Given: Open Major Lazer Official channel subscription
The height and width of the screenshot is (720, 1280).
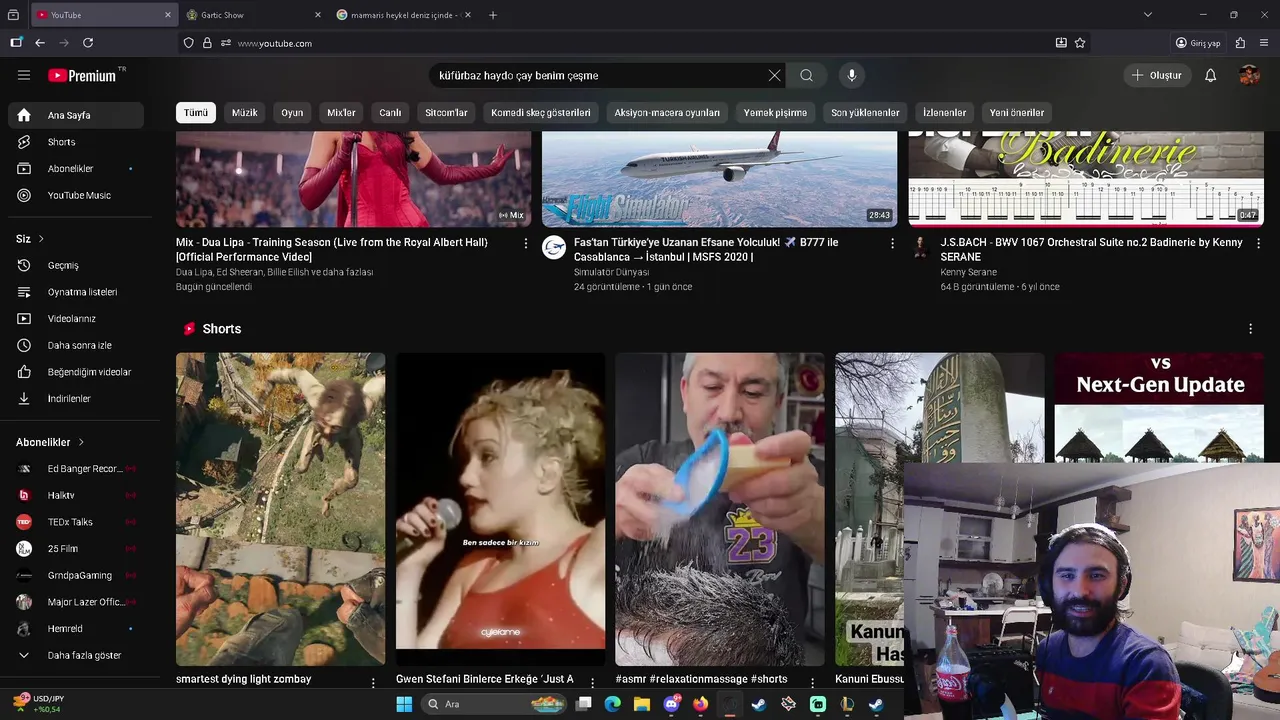Looking at the screenshot, I should coord(76,602).
